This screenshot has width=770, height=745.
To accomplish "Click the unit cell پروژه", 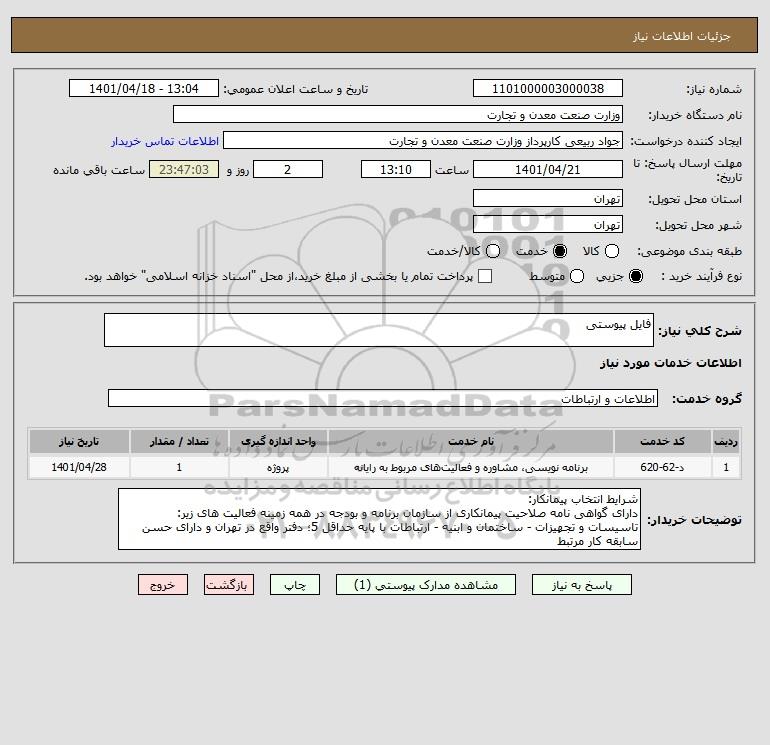I will point(278,467).
